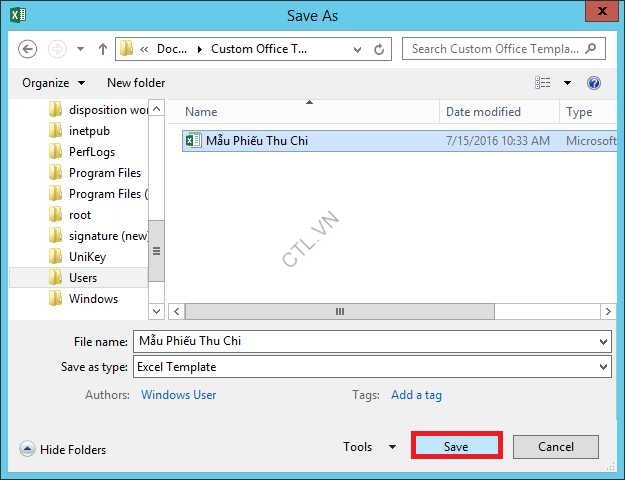This screenshot has width=625, height=480.
Task: Select the Mẫu Phiếu Thu Chi file
Action: point(399,141)
